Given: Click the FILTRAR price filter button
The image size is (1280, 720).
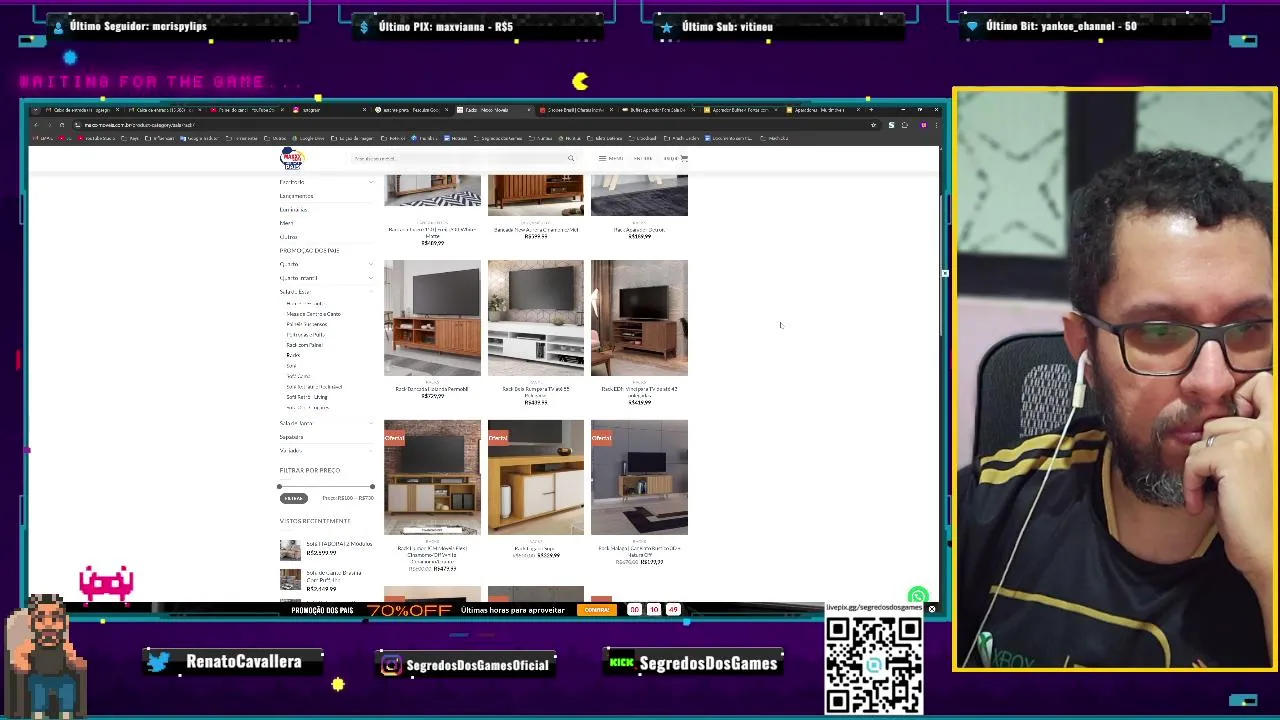Looking at the screenshot, I should coord(293,498).
